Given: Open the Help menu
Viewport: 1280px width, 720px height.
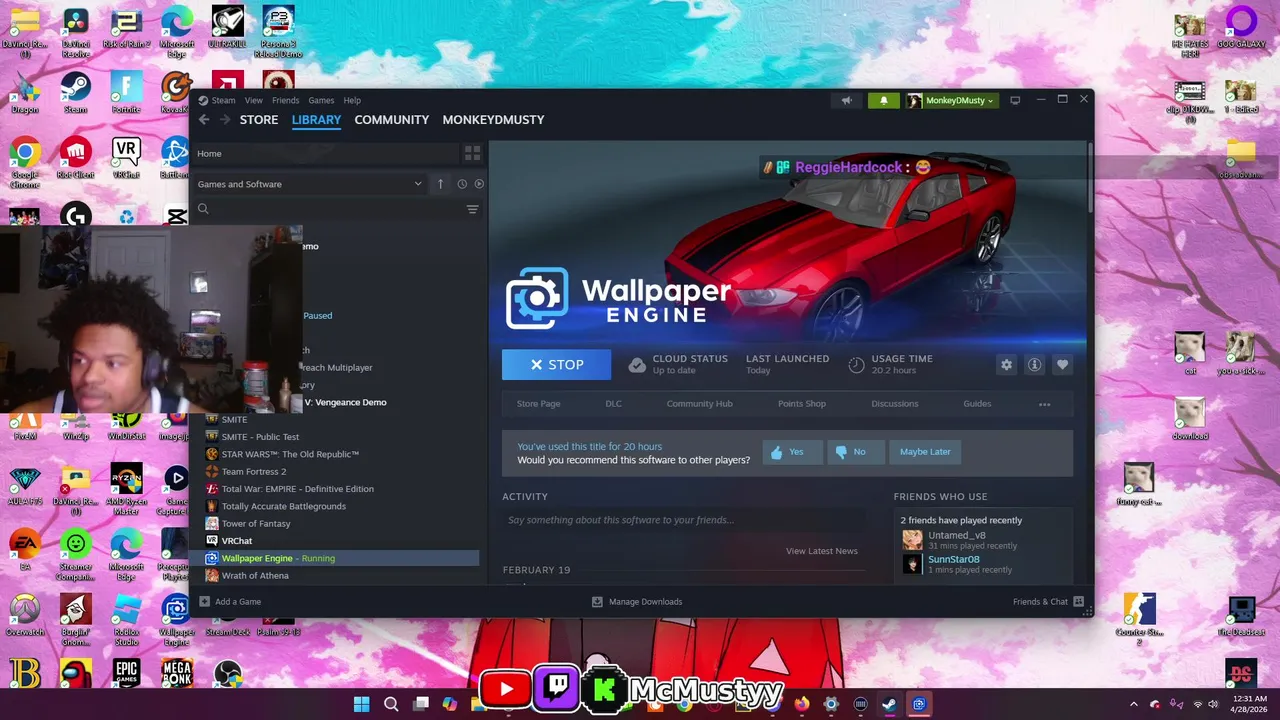Looking at the screenshot, I should [352, 100].
